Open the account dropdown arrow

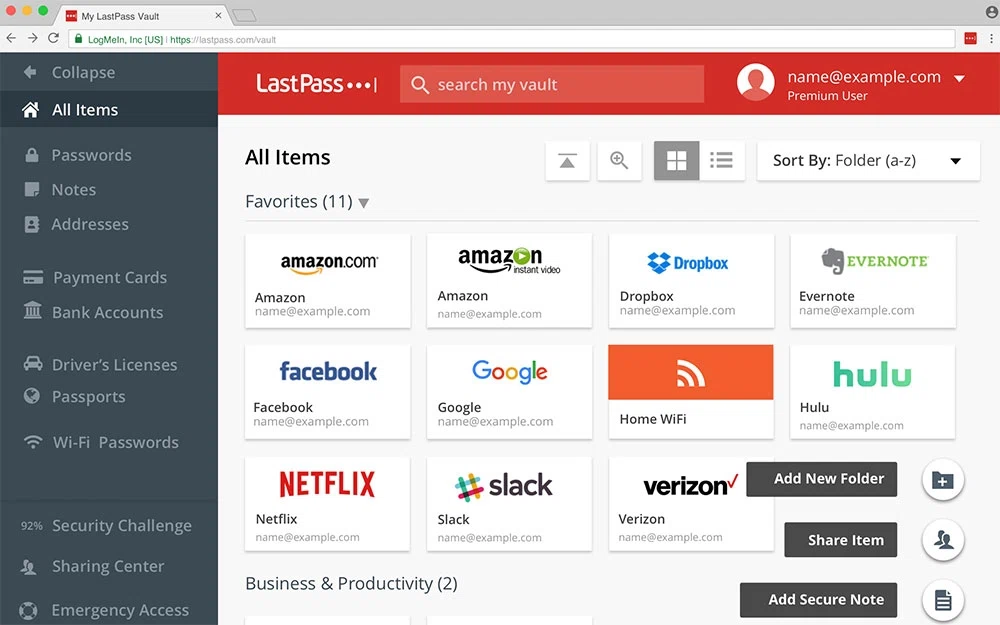tap(959, 79)
